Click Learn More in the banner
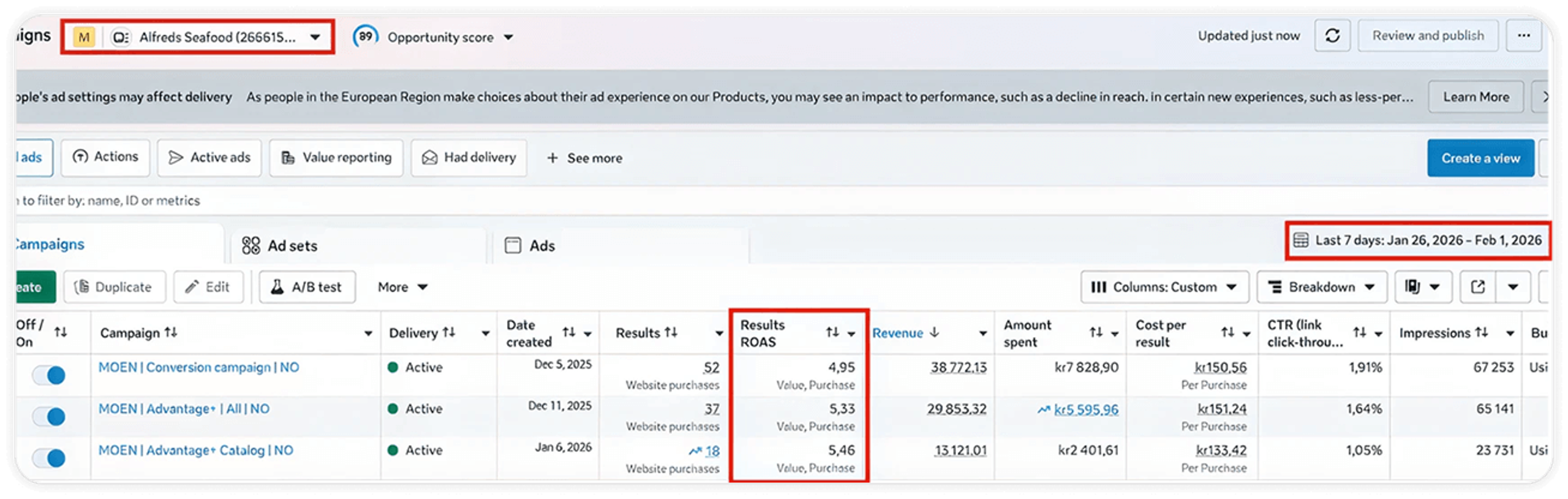Screen dimensions: 1568x499 [1475, 97]
